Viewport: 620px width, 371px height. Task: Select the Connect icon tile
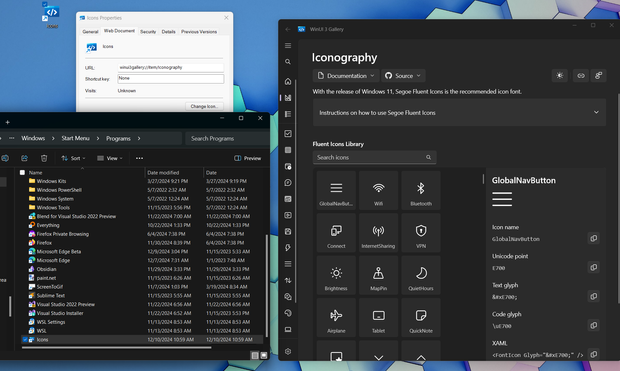pos(336,233)
